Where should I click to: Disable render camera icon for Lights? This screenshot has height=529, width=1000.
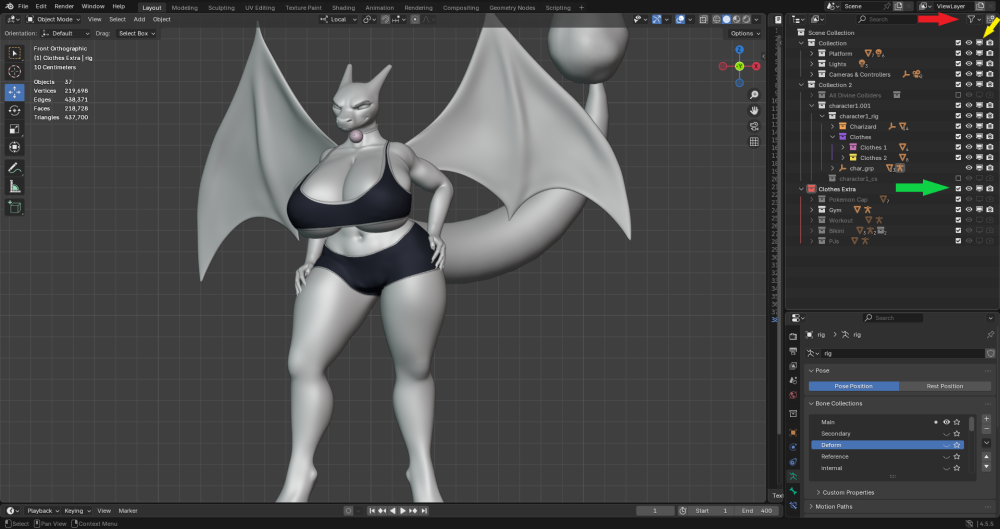click(990, 64)
